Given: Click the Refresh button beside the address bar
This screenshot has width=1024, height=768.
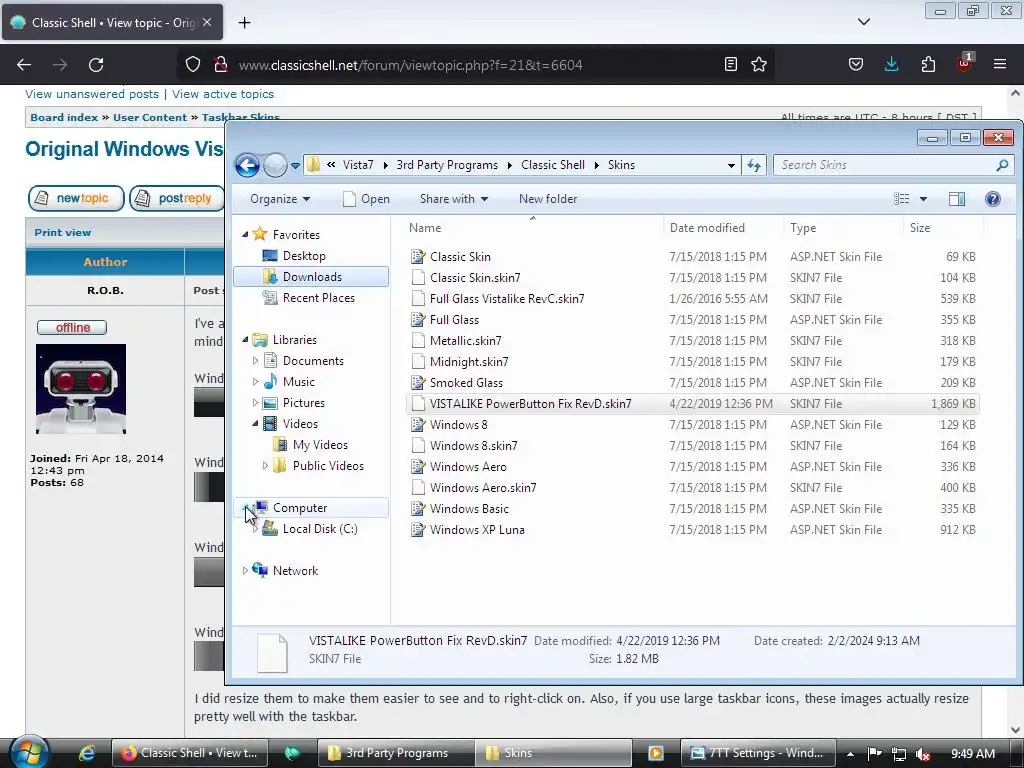Looking at the screenshot, I should pos(754,165).
